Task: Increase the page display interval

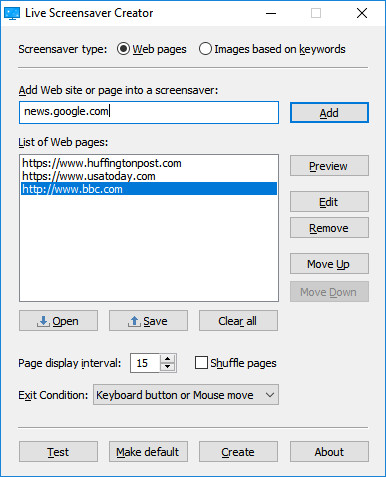Action: pyautogui.click(x=168, y=359)
